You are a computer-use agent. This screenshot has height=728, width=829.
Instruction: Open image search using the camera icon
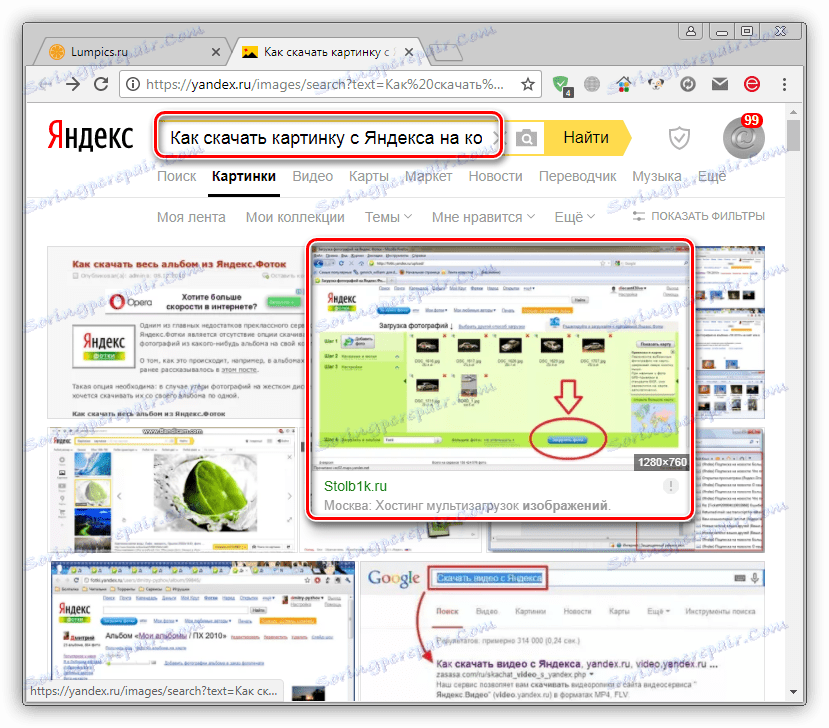tap(528, 138)
